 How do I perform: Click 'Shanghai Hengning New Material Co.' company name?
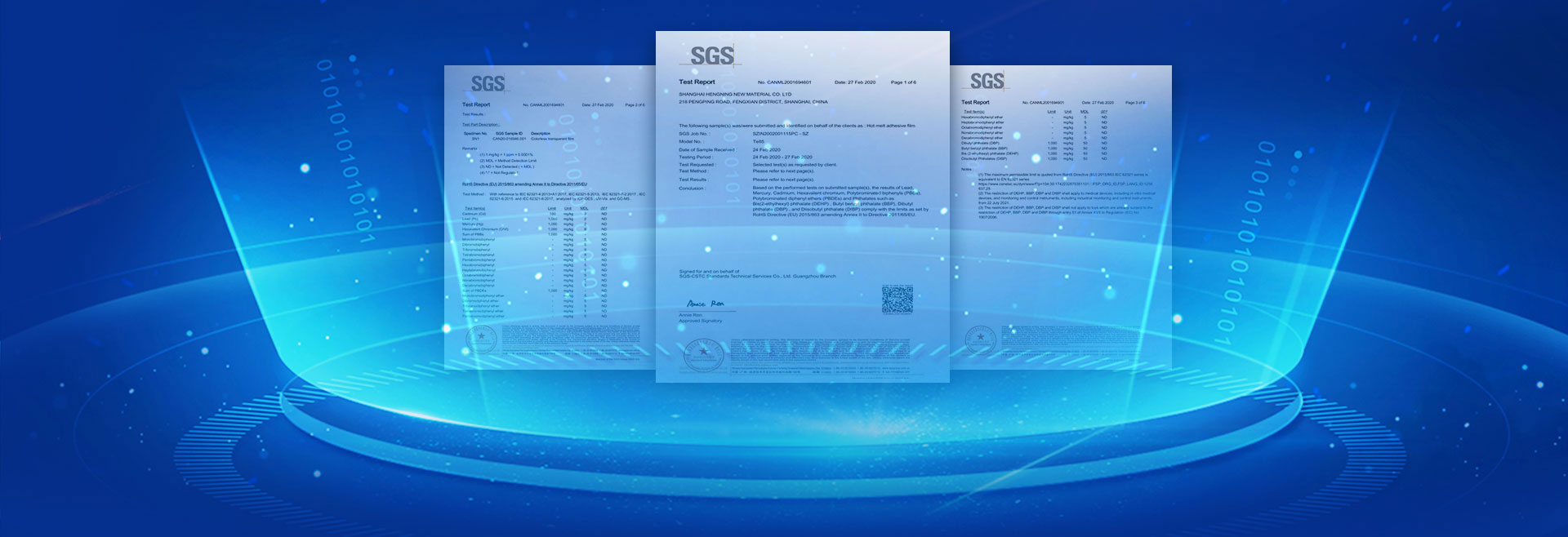point(735,95)
